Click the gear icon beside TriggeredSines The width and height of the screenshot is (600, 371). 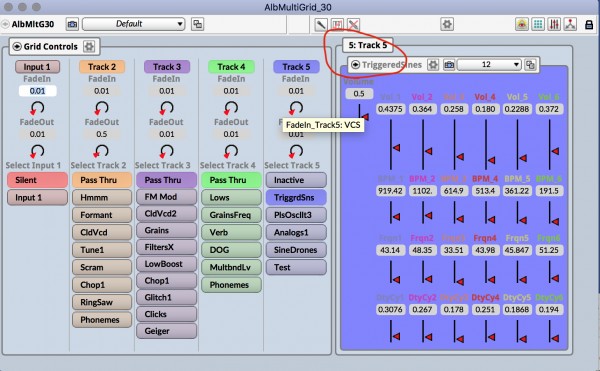click(433, 65)
